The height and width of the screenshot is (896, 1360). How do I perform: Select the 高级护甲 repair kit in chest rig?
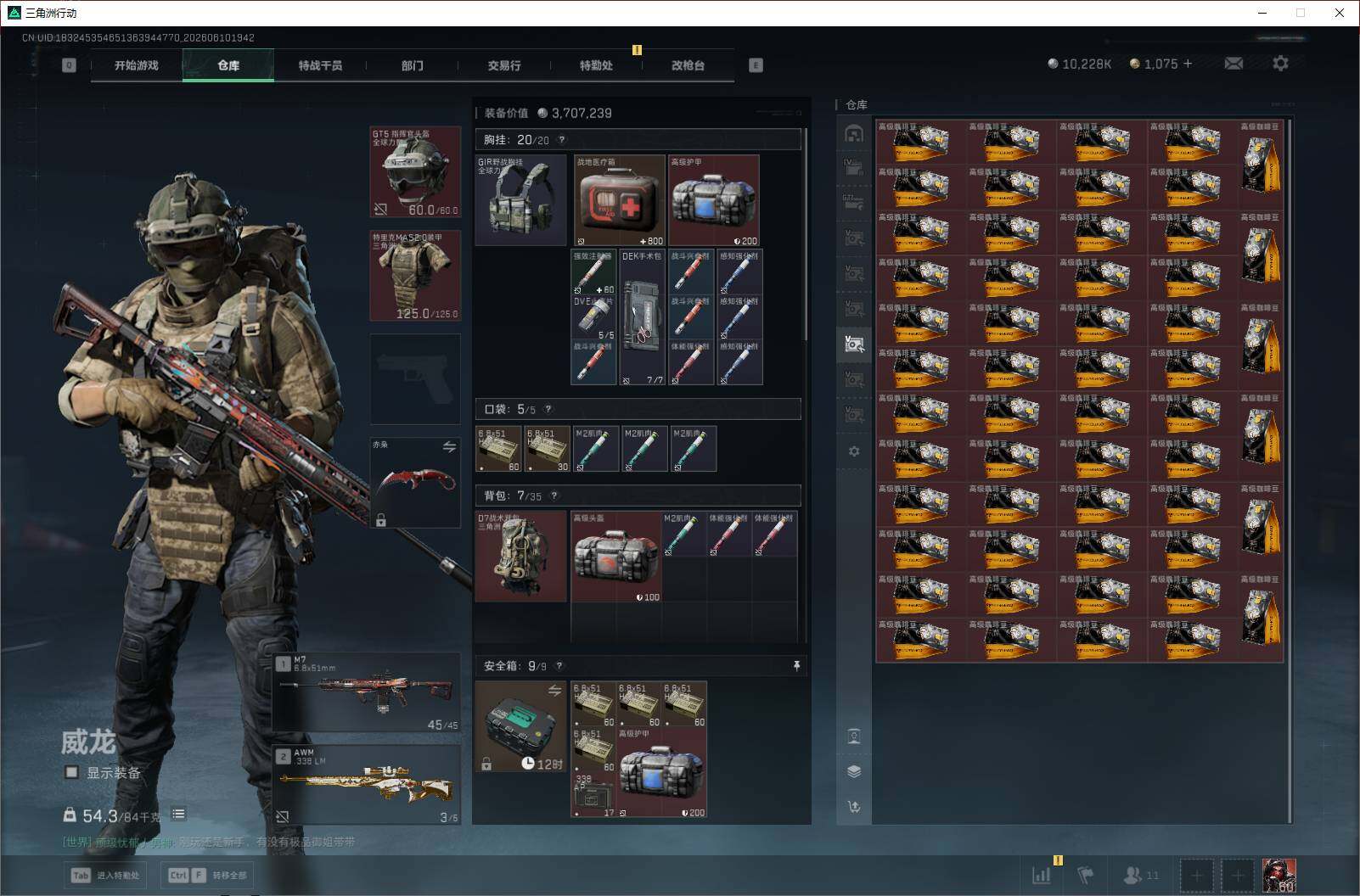pos(714,201)
